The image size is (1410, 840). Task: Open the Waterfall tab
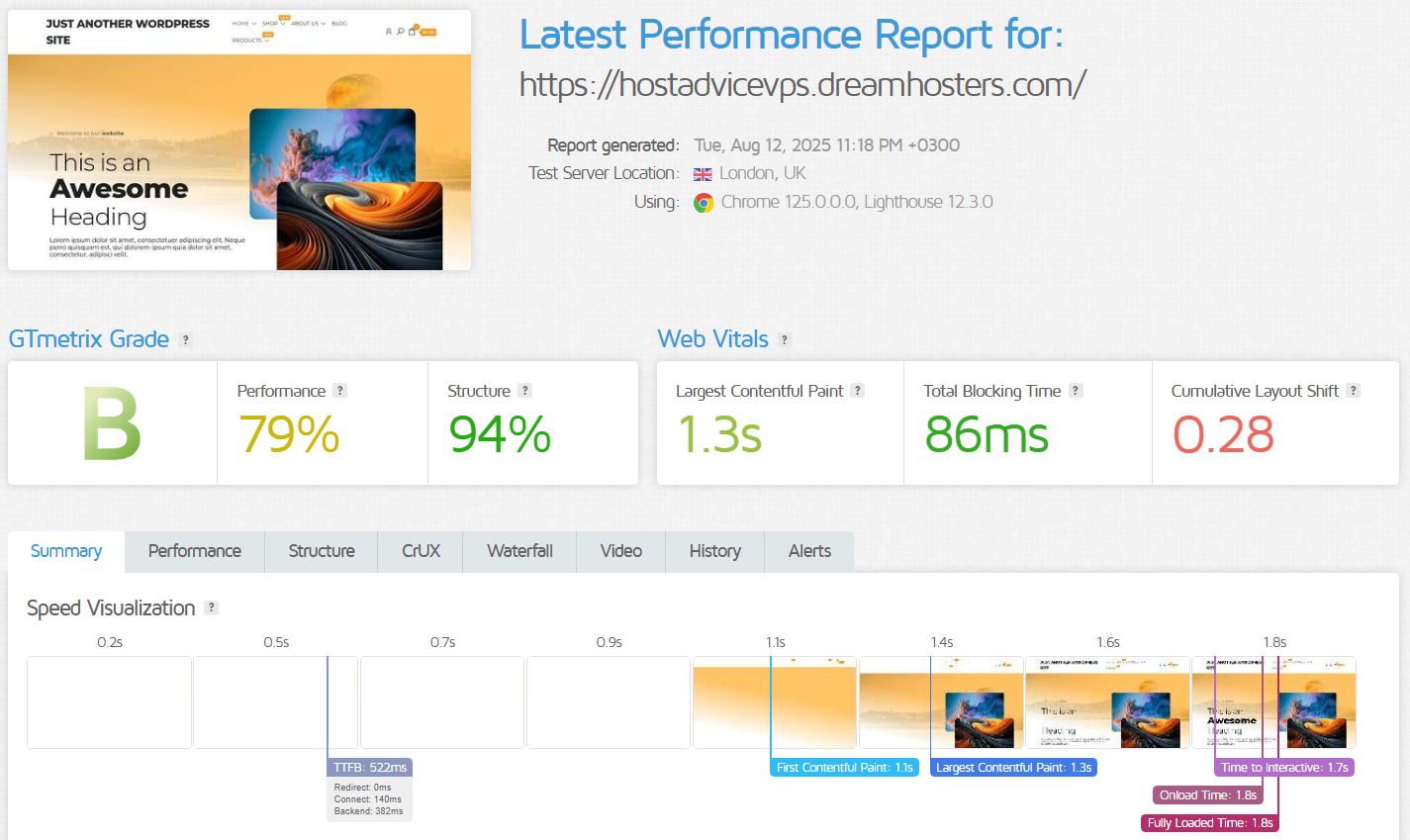[519, 551]
